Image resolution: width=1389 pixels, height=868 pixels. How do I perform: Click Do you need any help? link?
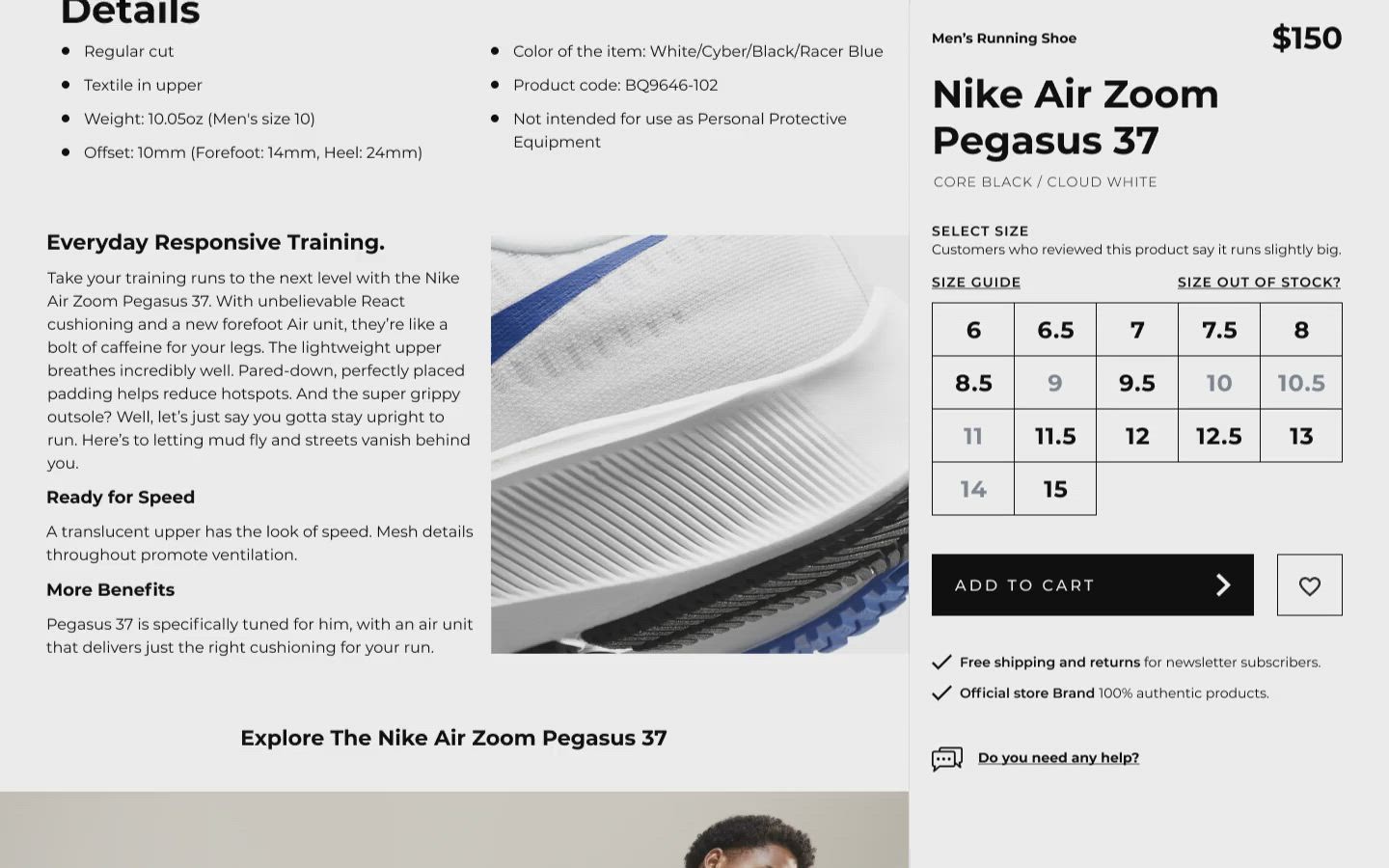coord(1058,758)
